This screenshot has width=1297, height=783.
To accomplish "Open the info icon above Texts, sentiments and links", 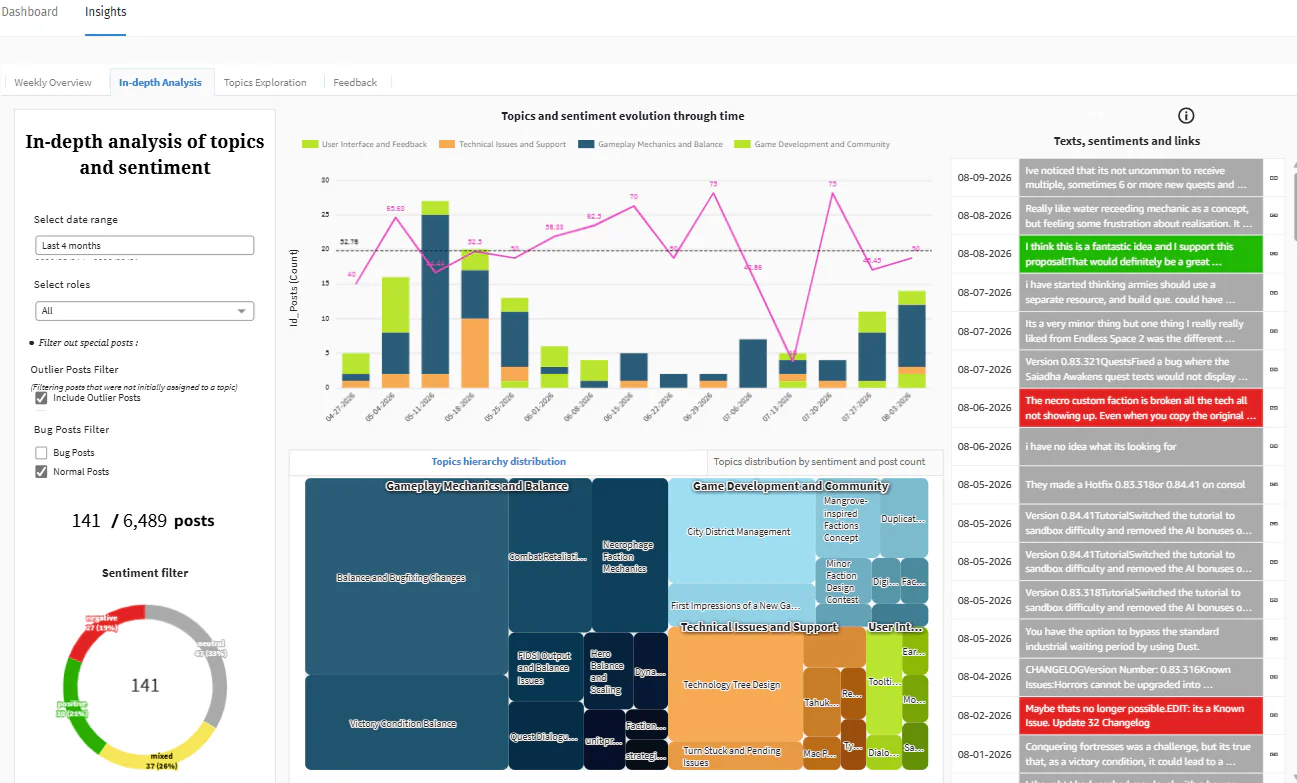I will [x=1186, y=115].
